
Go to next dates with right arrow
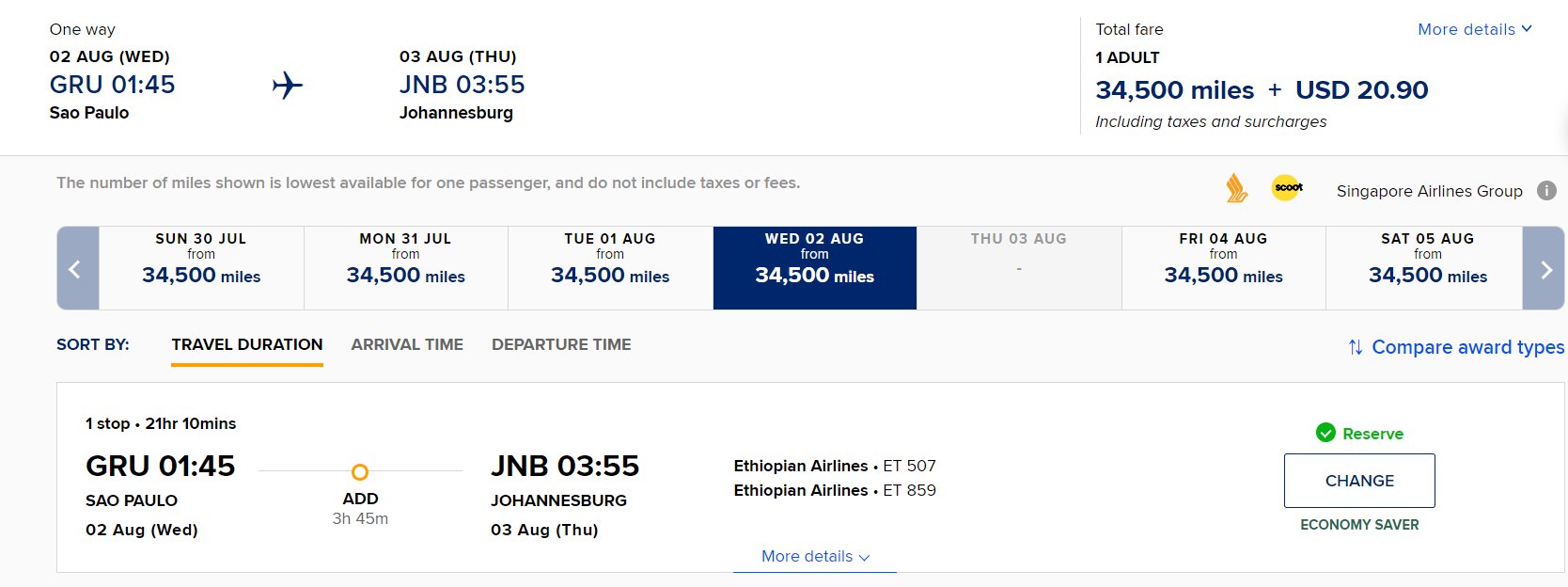1544,268
